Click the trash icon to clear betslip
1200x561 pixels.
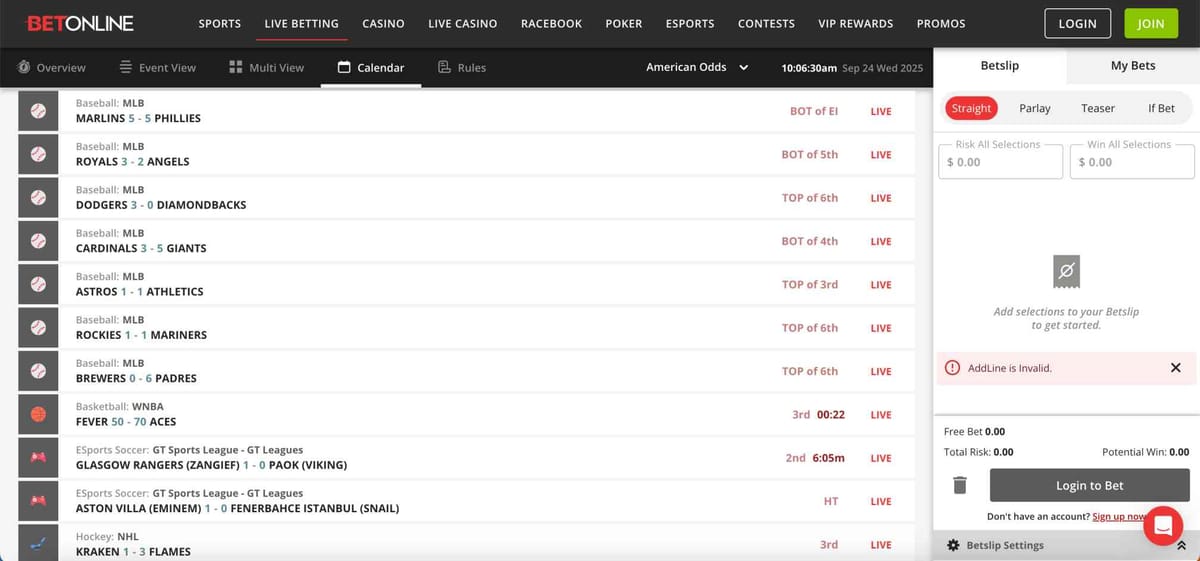pyautogui.click(x=960, y=485)
